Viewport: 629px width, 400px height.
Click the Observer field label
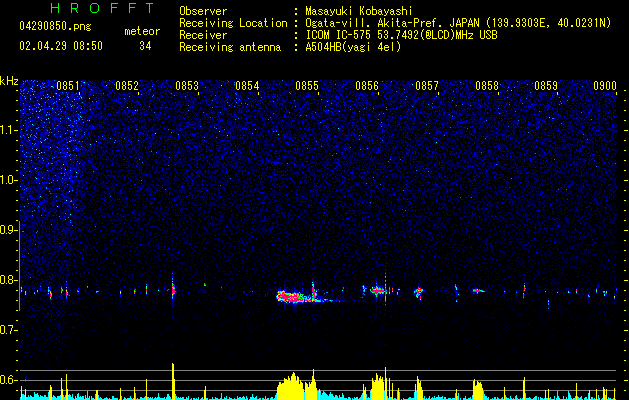203,11
